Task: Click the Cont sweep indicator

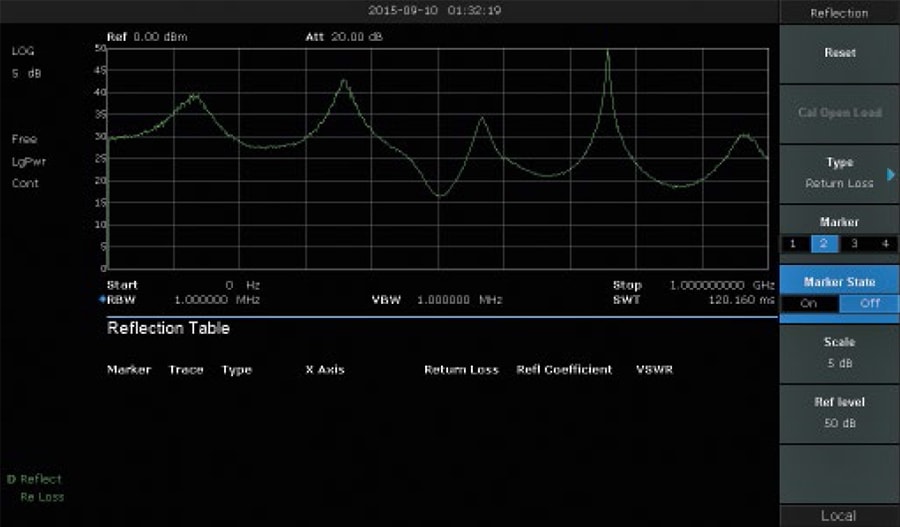Action: (25, 184)
